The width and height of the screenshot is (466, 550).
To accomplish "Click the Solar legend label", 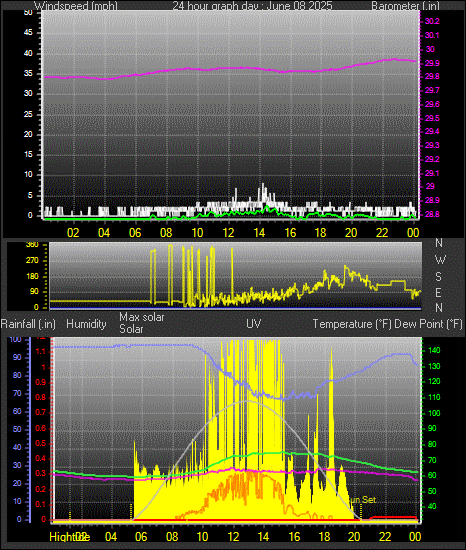I will tap(131, 329).
